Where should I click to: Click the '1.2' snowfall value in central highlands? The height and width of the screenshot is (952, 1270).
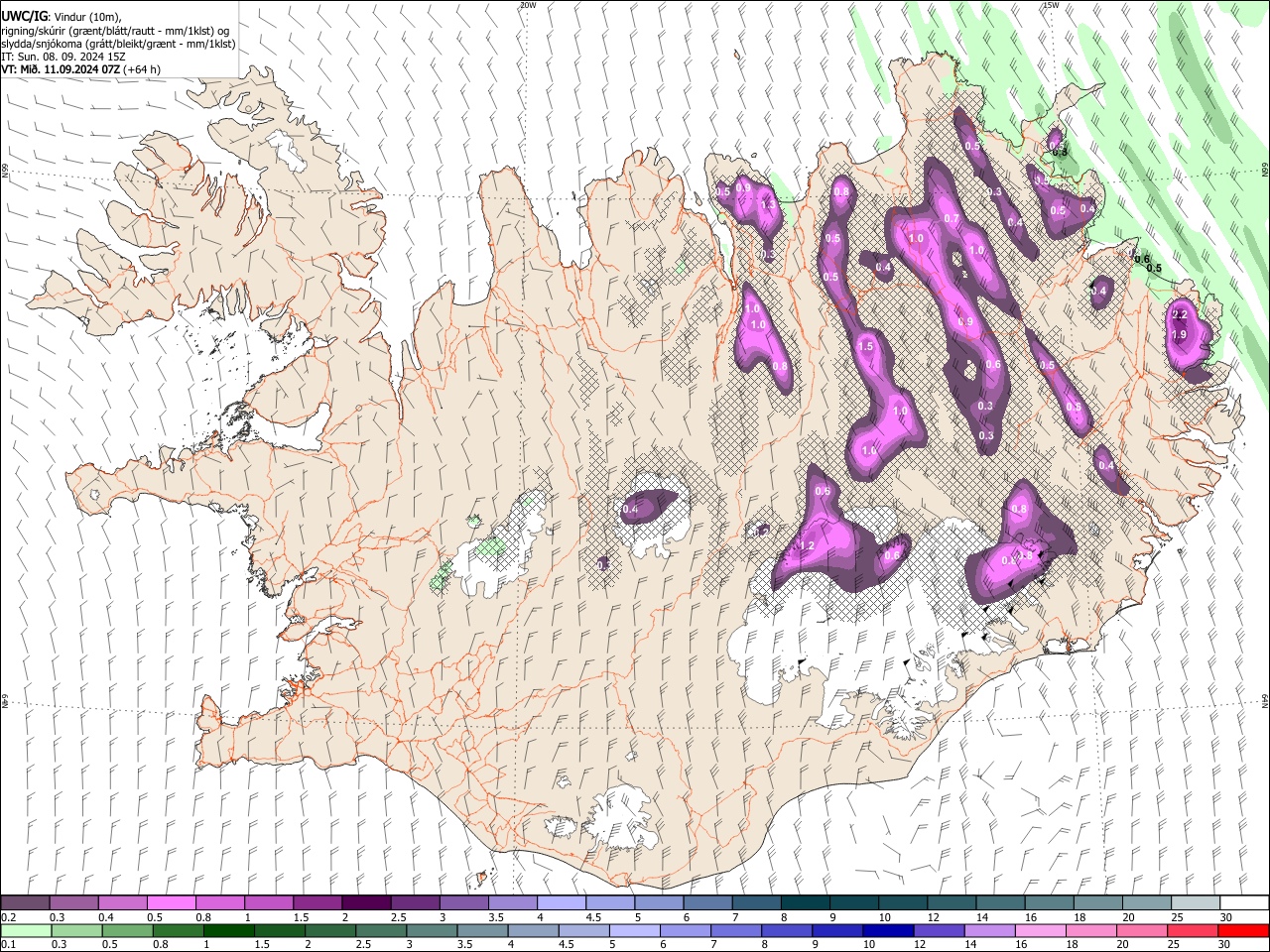point(807,546)
